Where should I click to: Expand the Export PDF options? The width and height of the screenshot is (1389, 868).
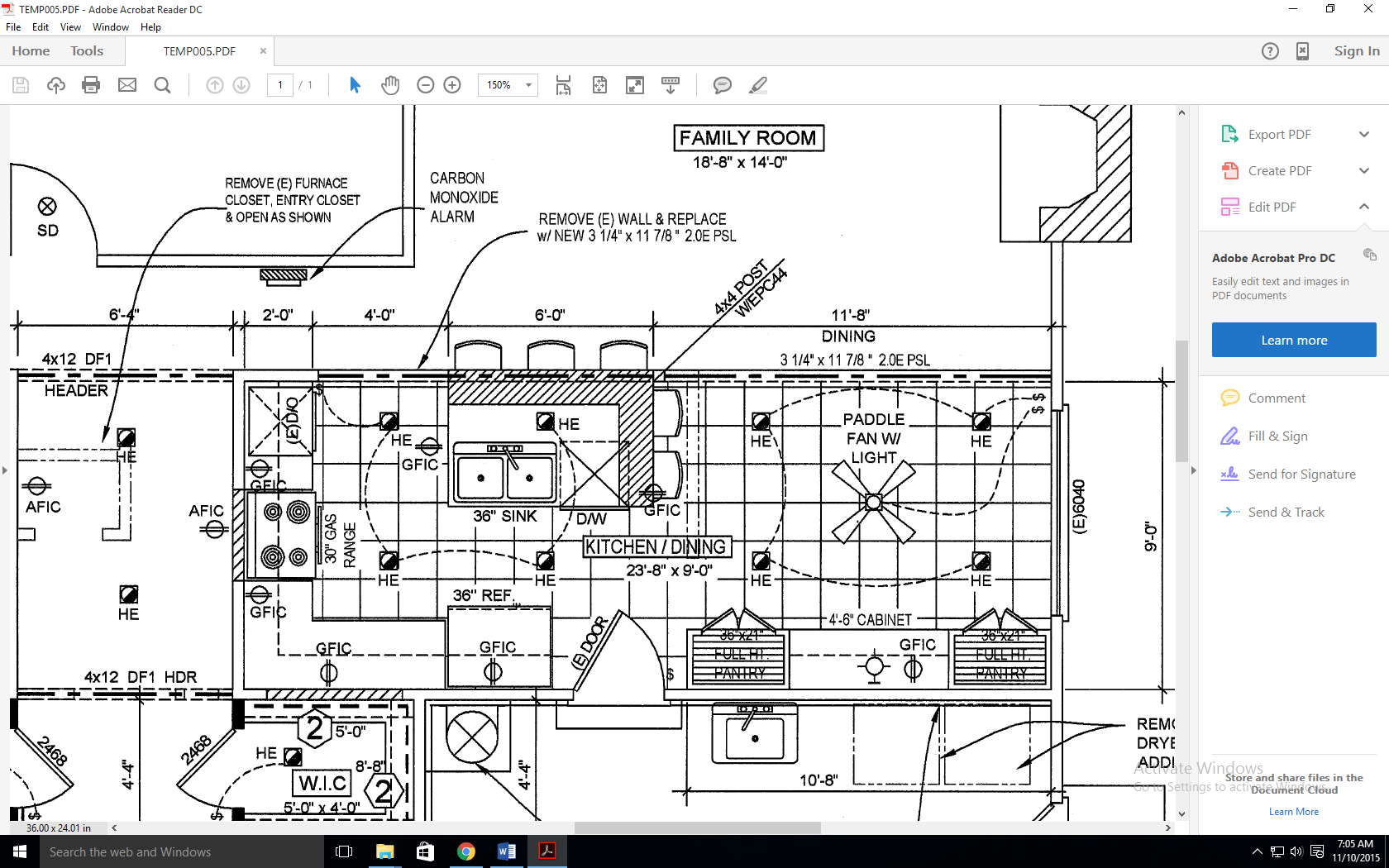point(1364,133)
